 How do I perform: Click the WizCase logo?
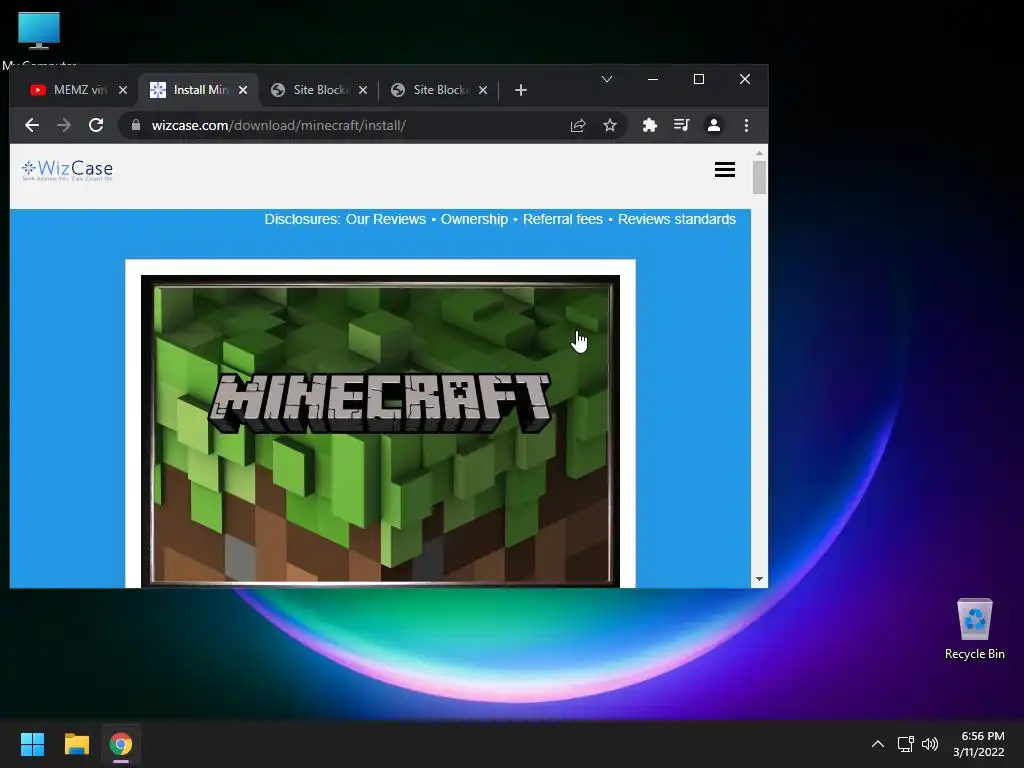pyautogui.click(x=67, y=170)
